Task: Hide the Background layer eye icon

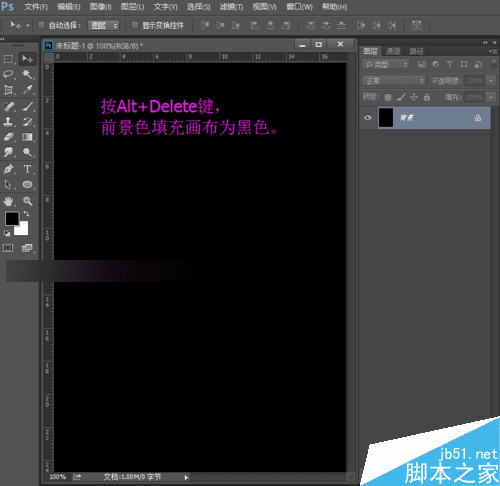Action: [x=368, y=117]
